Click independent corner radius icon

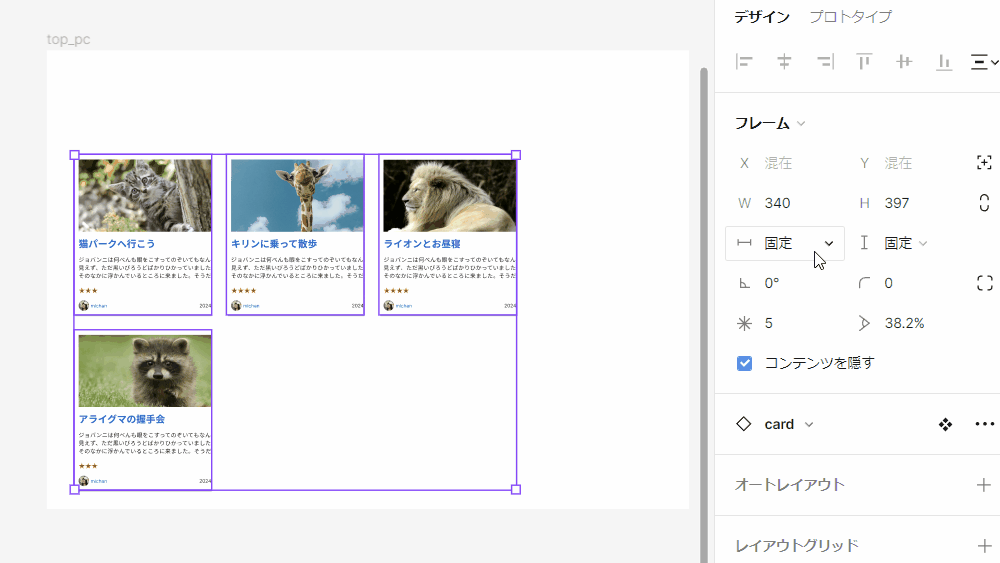[985, 283]
